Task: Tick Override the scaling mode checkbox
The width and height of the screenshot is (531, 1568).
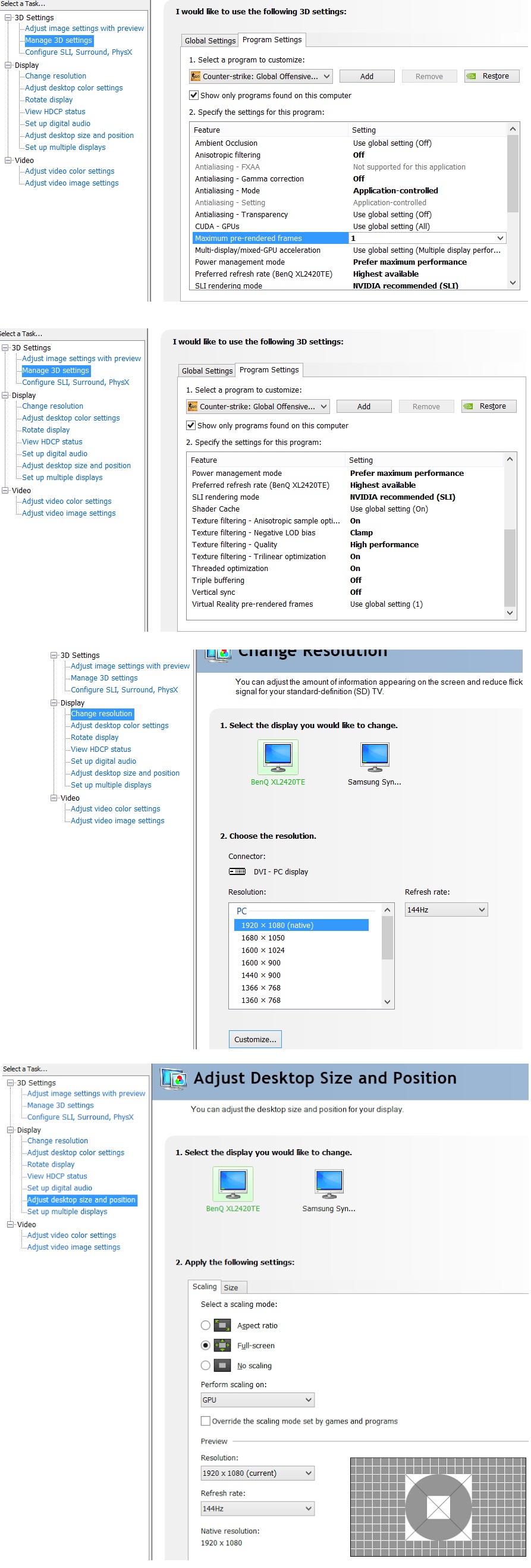Action: click(206, 1420)
